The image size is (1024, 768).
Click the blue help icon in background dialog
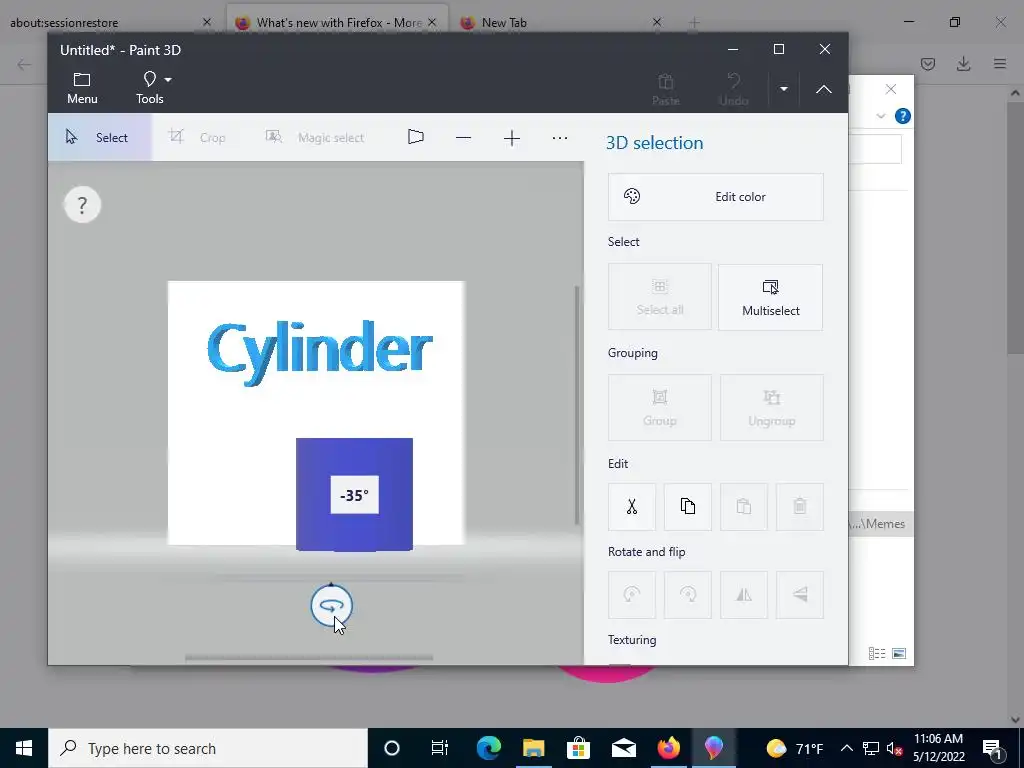point(903,116)
